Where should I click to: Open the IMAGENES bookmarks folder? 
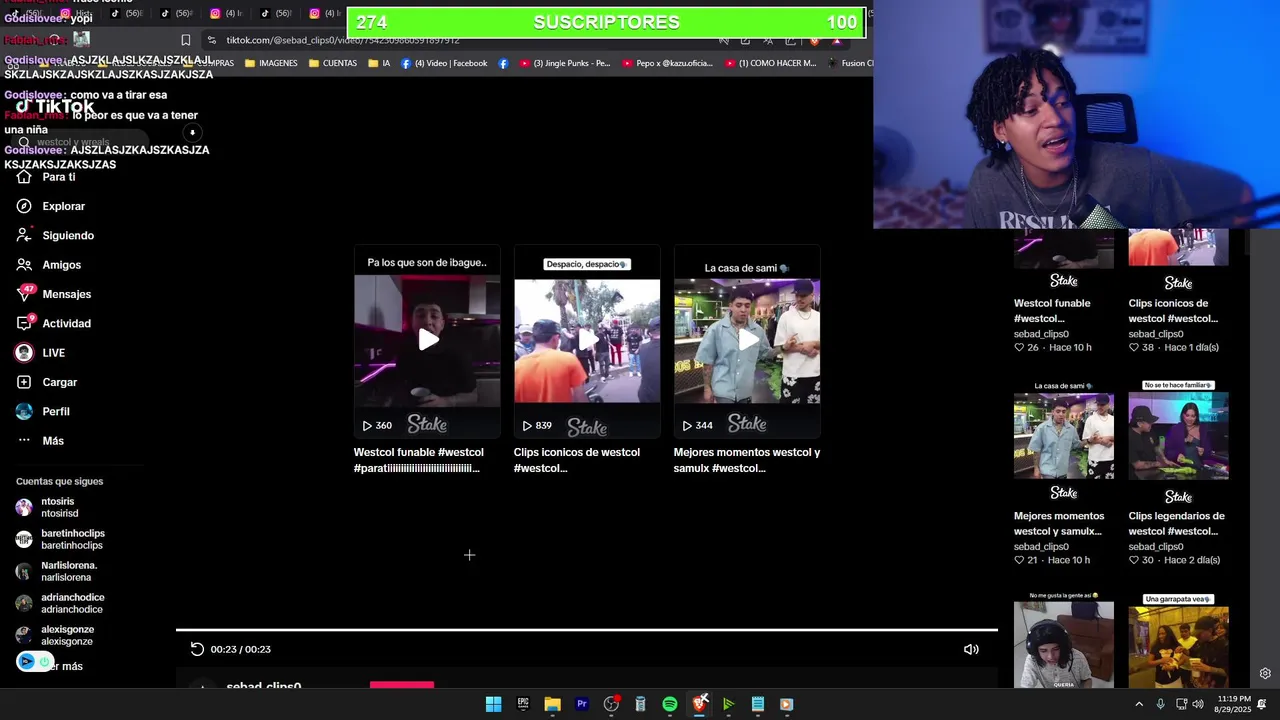pos(271,63)
